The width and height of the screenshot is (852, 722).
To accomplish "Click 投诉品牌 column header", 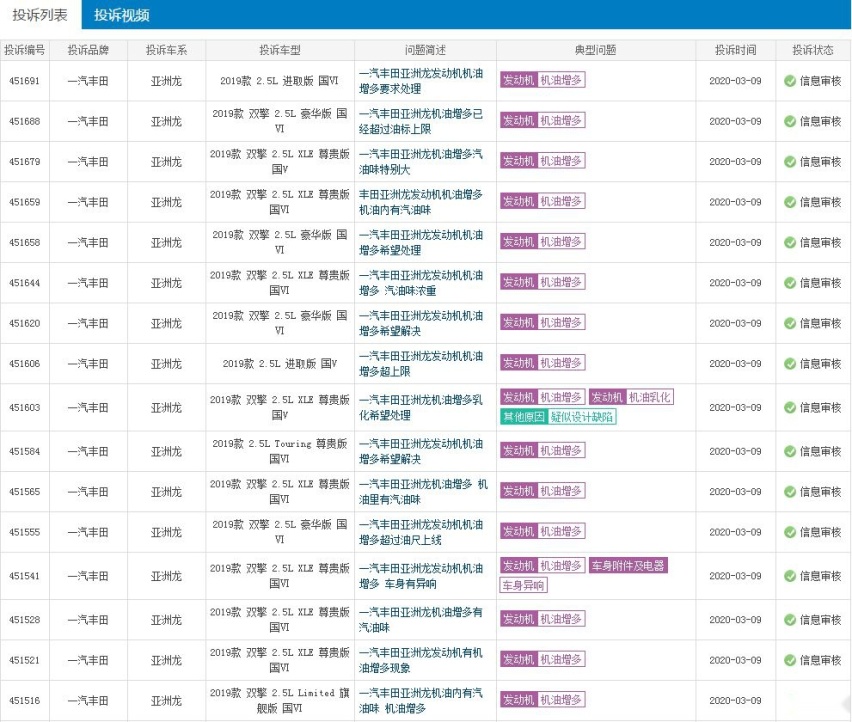I will tap(88, 50).
